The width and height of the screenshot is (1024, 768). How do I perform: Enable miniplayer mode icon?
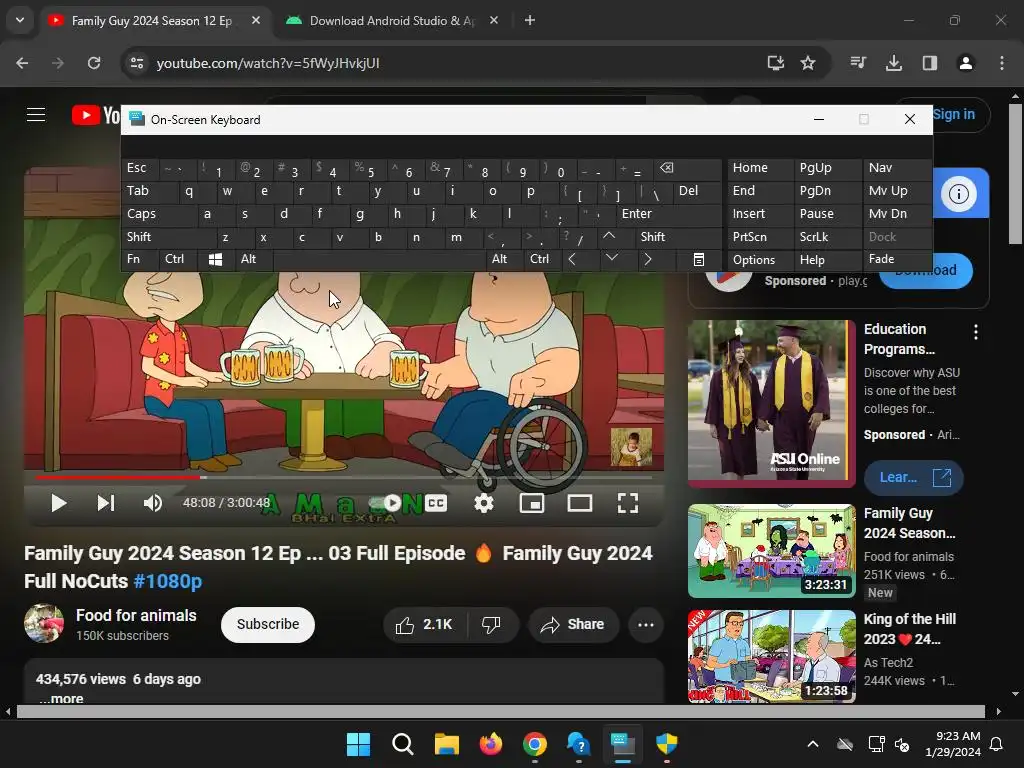click(x=532, y=503)
